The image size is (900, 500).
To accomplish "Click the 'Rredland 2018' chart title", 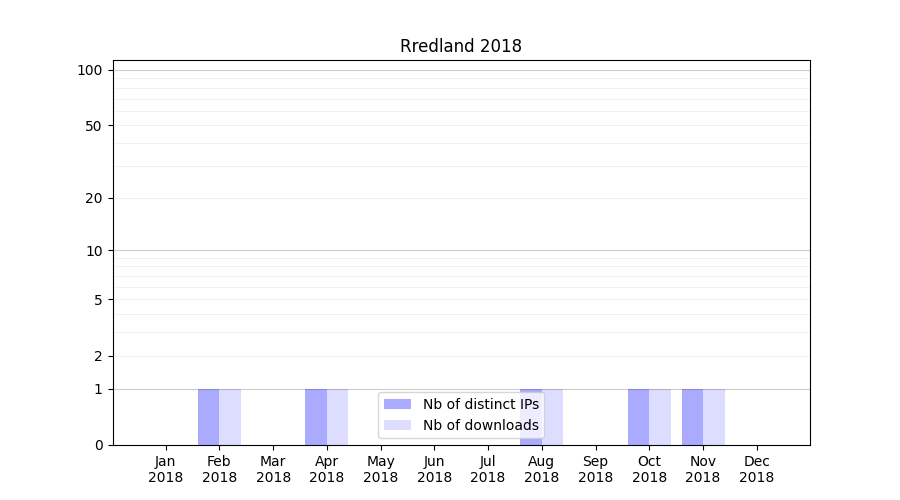I will (x=461, y=46).
